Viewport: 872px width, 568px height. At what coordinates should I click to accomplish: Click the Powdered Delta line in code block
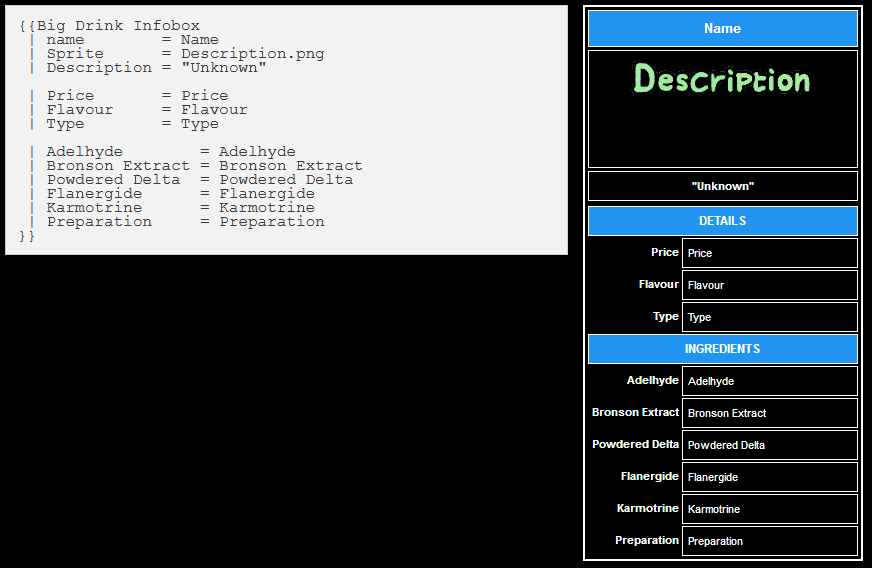[x=190, y=180]
